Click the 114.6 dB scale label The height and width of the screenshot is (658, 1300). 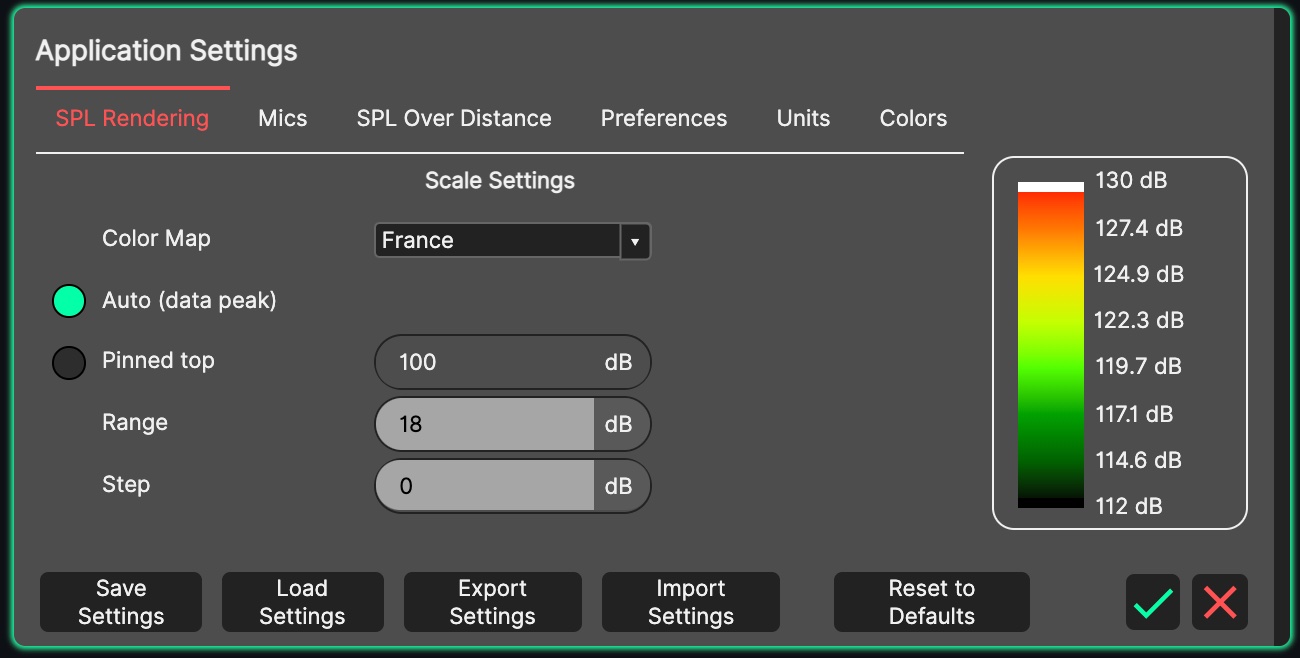1139,460
